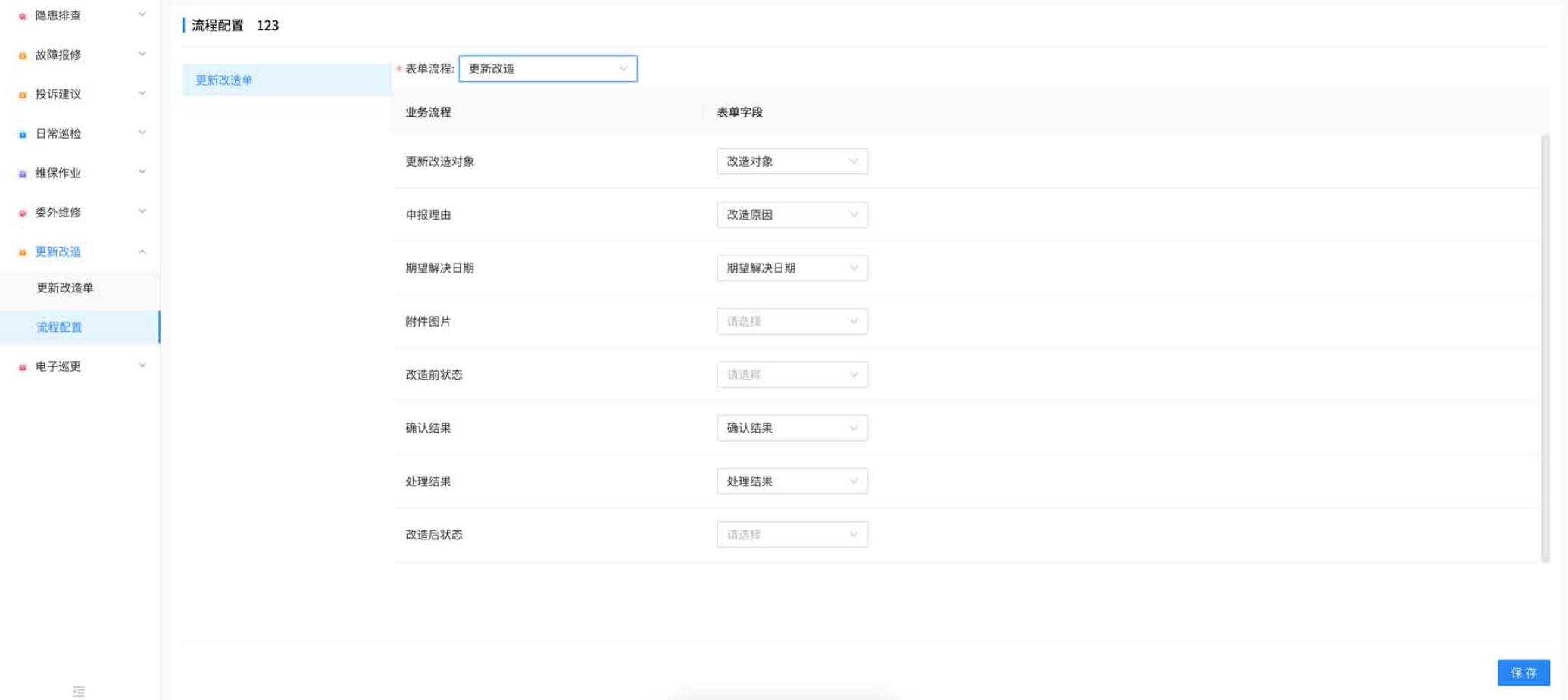Open the 更新改造对象 field dropdown
The image size is (1568, 700).
click(x=792, y=161)
